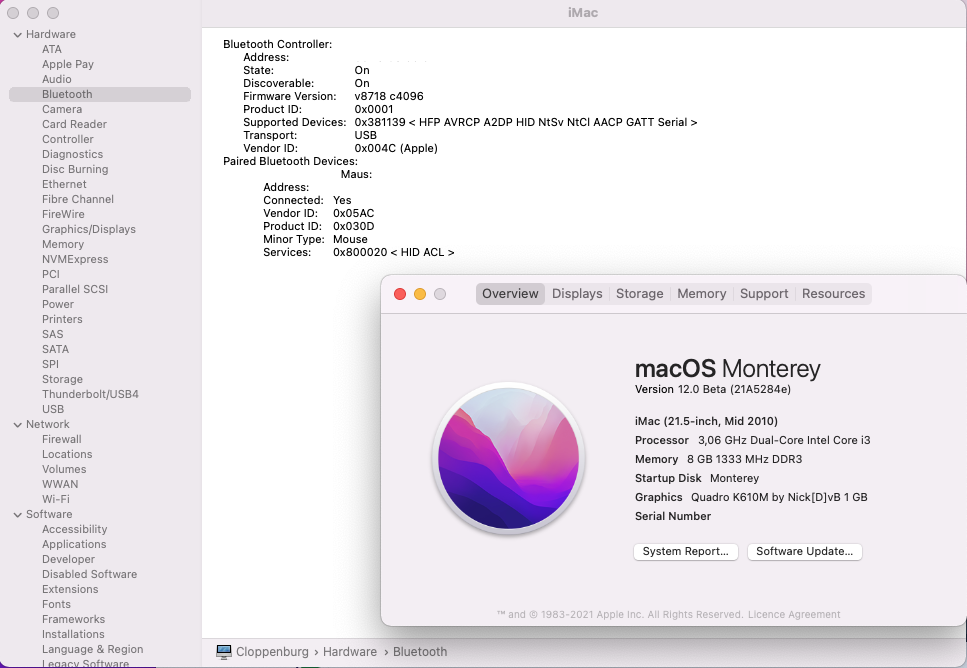Switch to the Resources tab
This screenshot has width=967, height=668.
[x=833, y=294]
